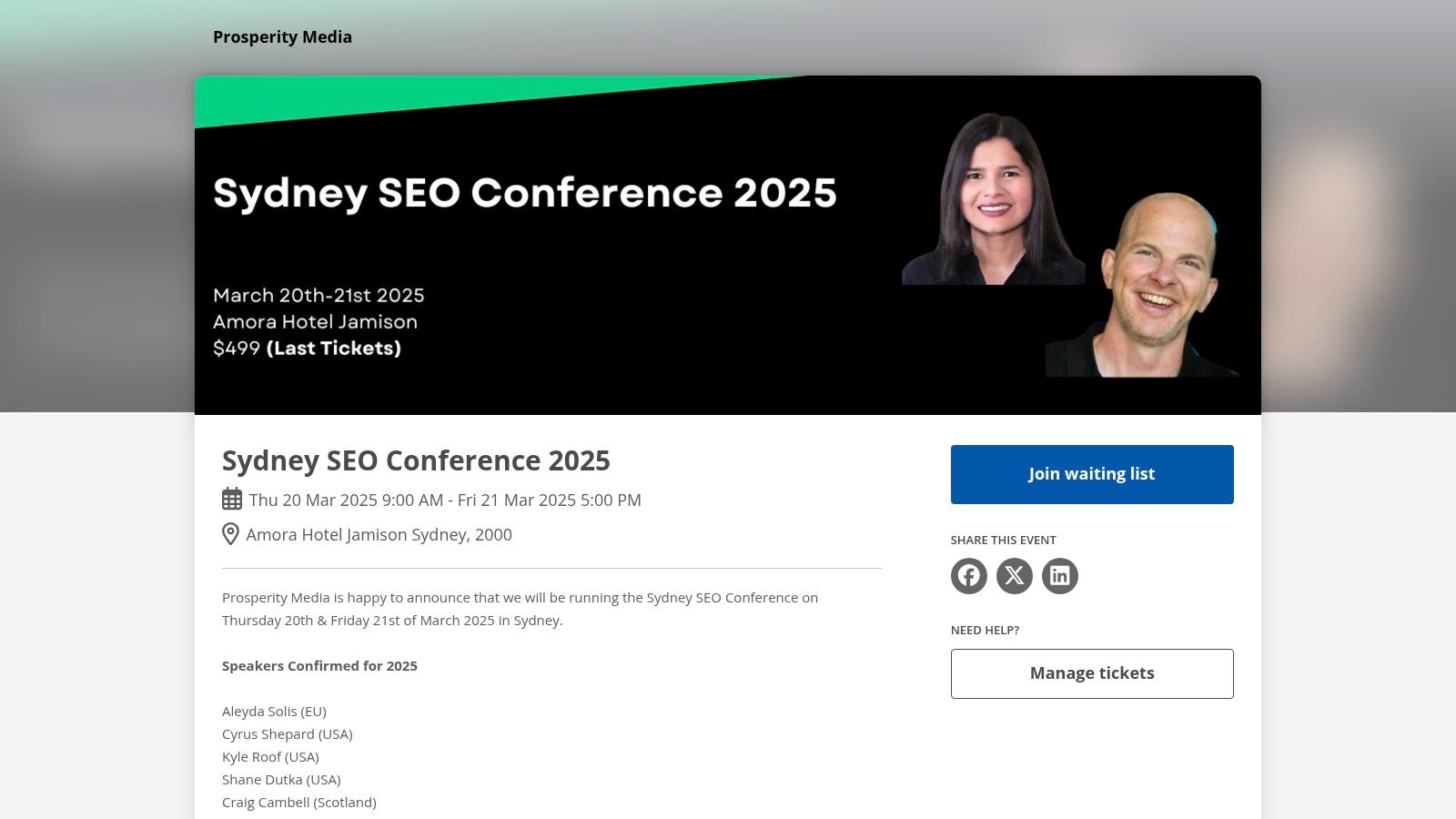This screenshot has height=819, width=1456.
Task: Share the event on LinkedIn
Action: point(1059,575)
